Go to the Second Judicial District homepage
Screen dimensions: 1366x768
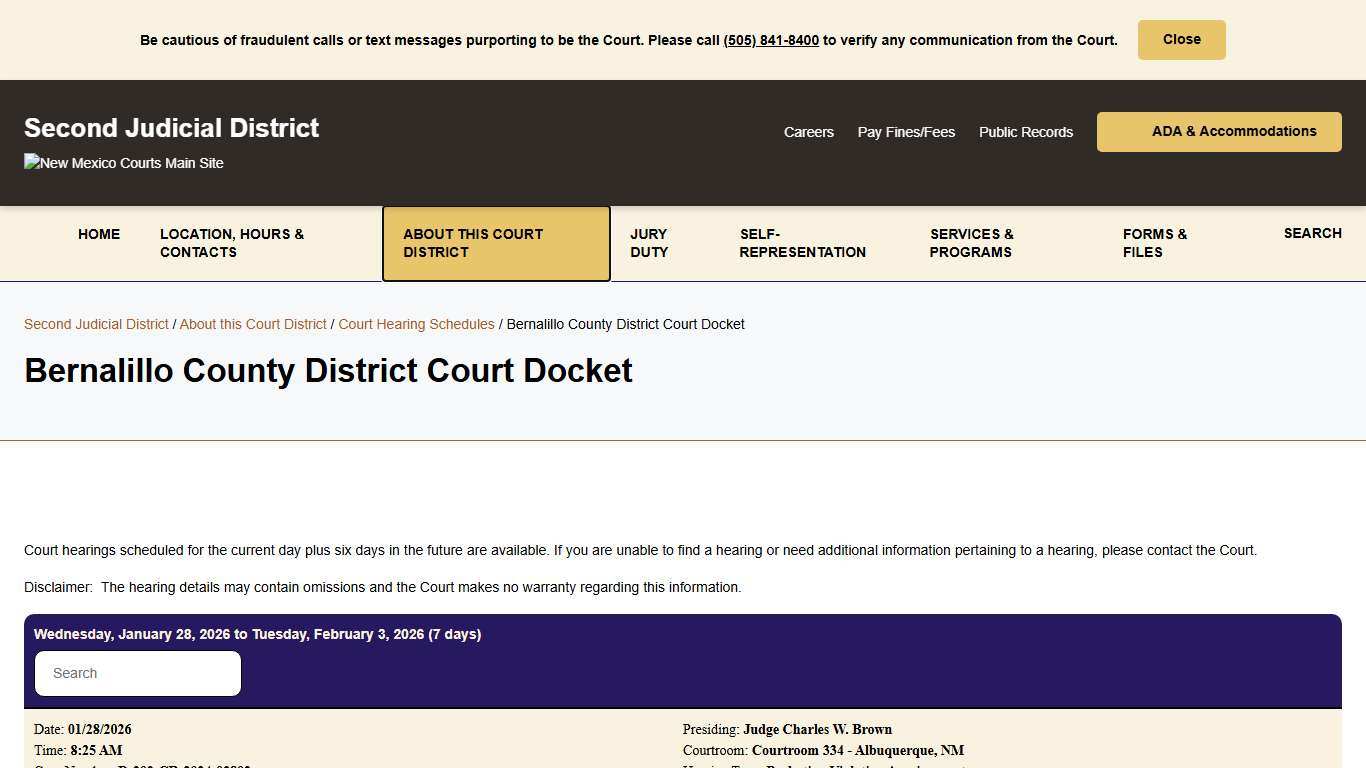coord(171,128)
